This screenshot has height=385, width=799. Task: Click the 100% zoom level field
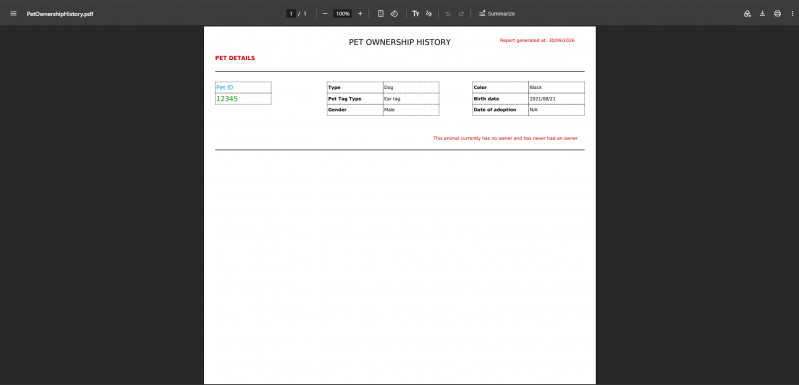click(x=342, y=14)
